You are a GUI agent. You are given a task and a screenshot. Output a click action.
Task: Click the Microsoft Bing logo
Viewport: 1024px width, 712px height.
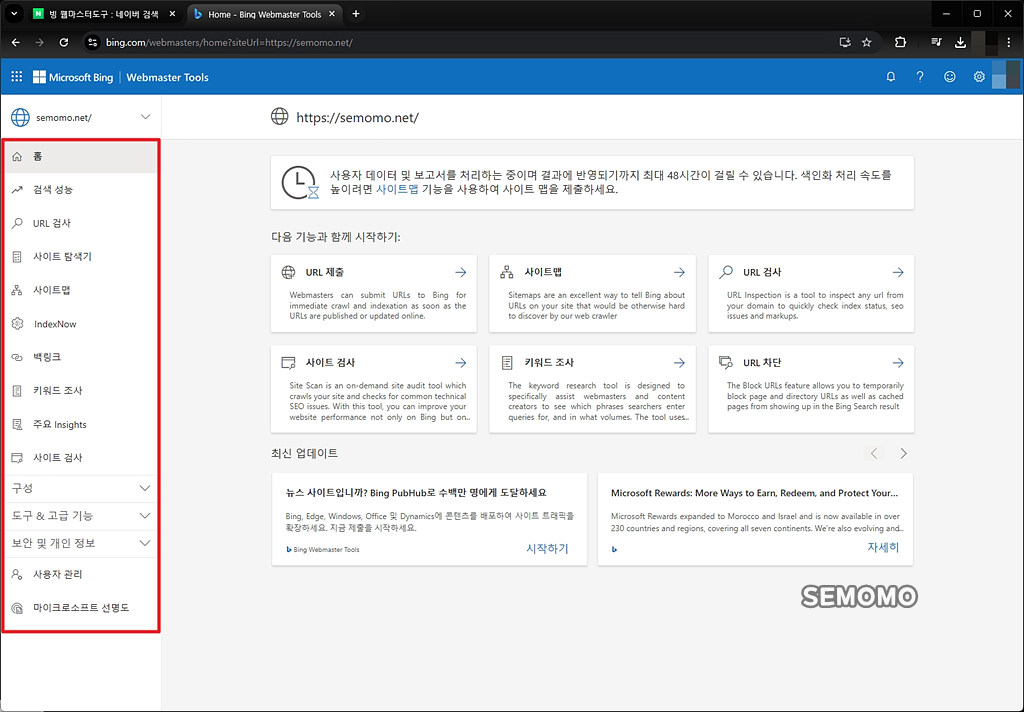tap(73, 77)
